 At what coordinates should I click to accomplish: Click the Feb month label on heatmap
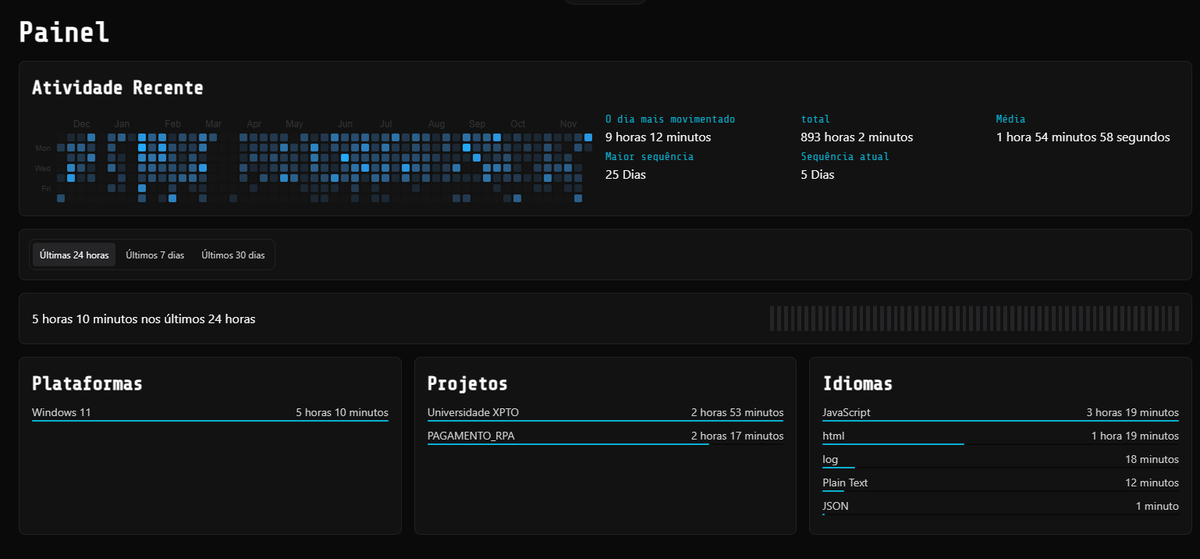pyautogui.click(x=173, y=124)
